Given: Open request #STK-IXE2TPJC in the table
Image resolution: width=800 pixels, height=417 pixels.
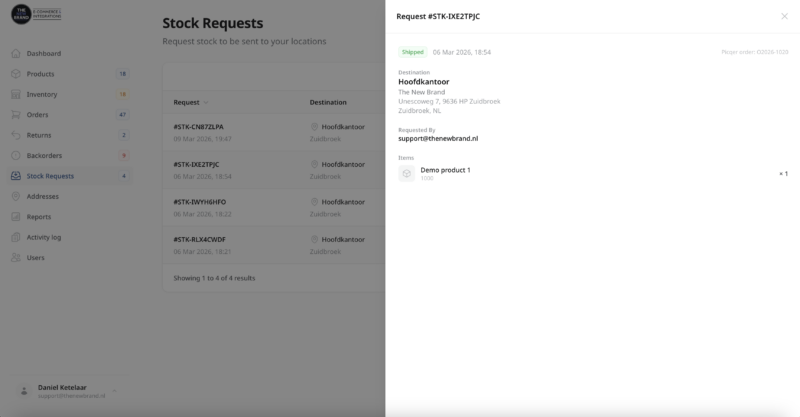Looking at the screenshot, I should tap(196, 164).
